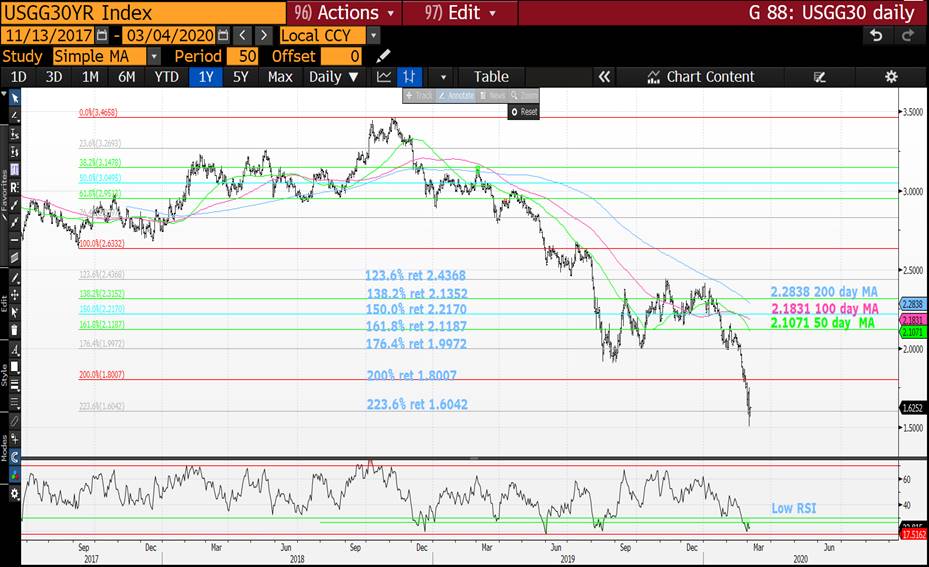Edit the start date 11/13/2017 field
The height and width of the screenshot is (567, 929).
pos(48,36)
